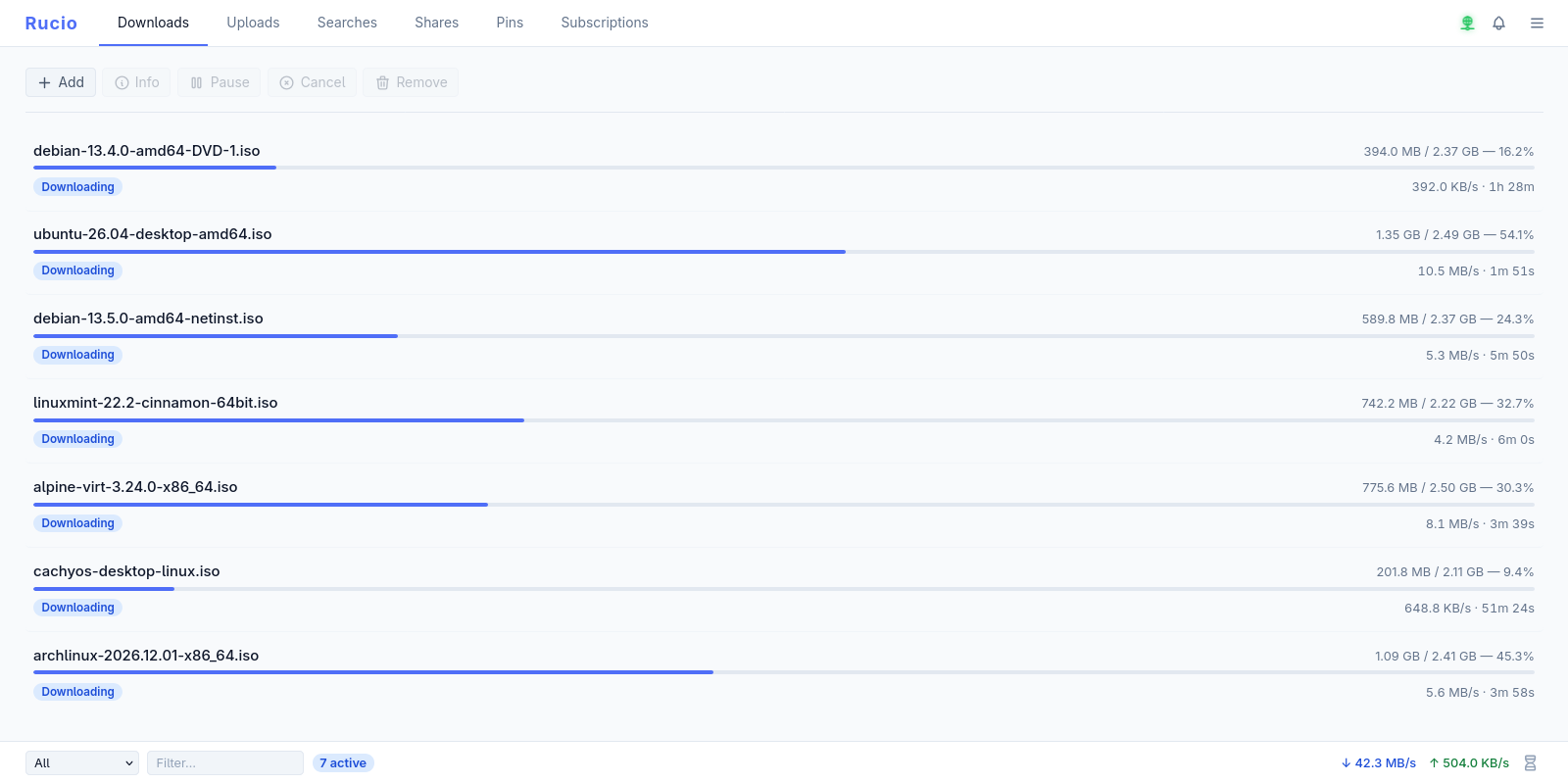Viewport: 1568px width, 784px height.
Task: Click the Pause button
Action: tap(220, 82)
